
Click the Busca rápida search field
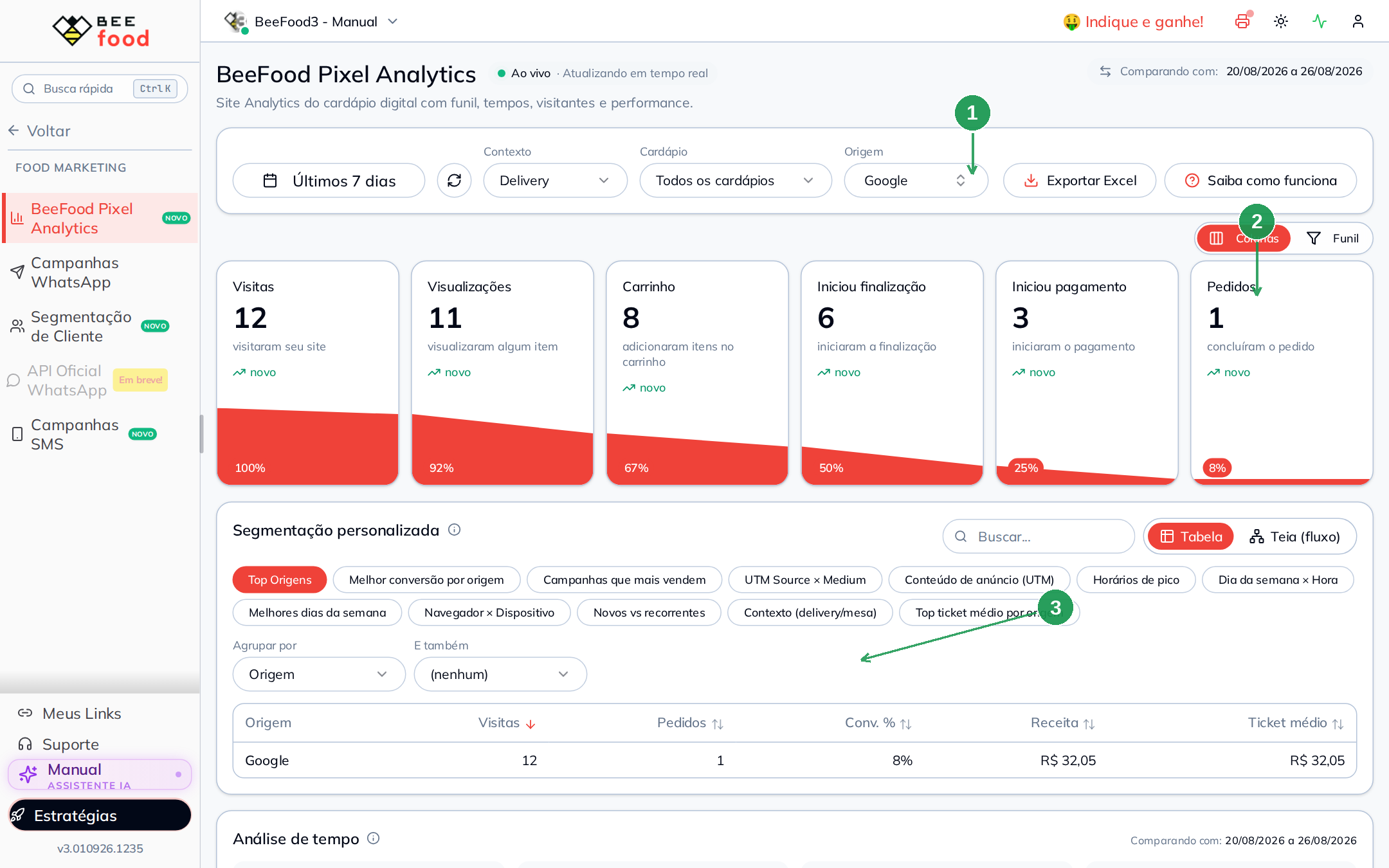click(x=100, y=89)
